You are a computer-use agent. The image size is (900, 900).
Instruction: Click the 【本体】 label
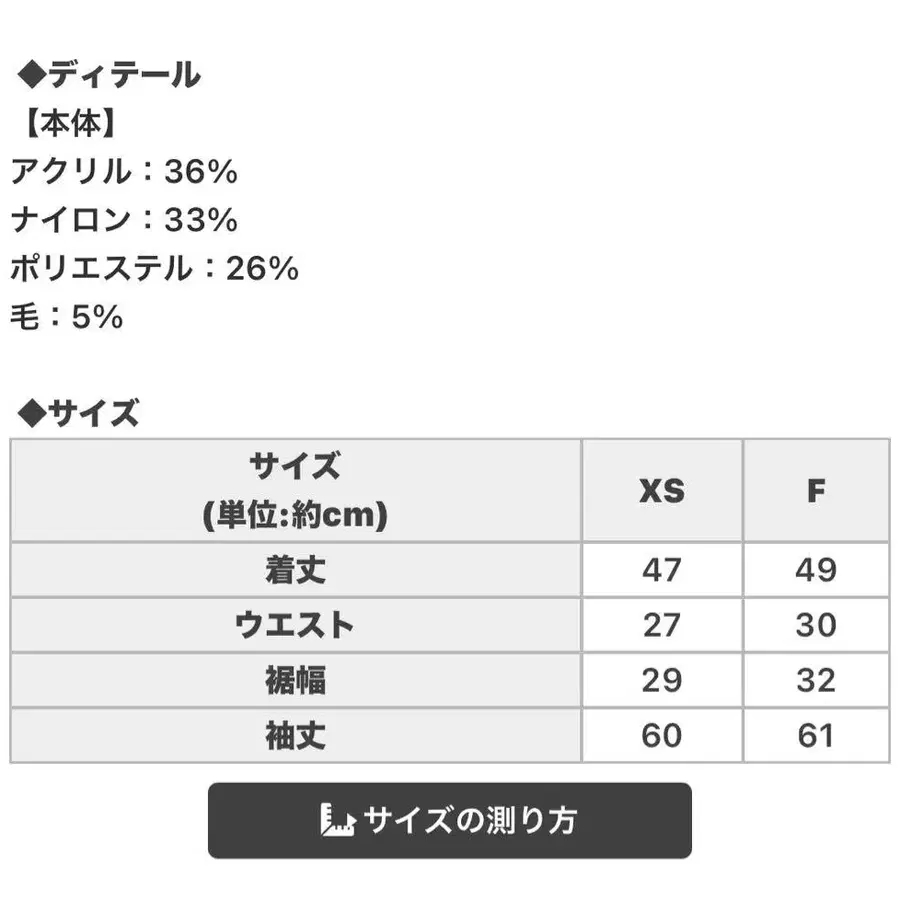coord(70,125)
